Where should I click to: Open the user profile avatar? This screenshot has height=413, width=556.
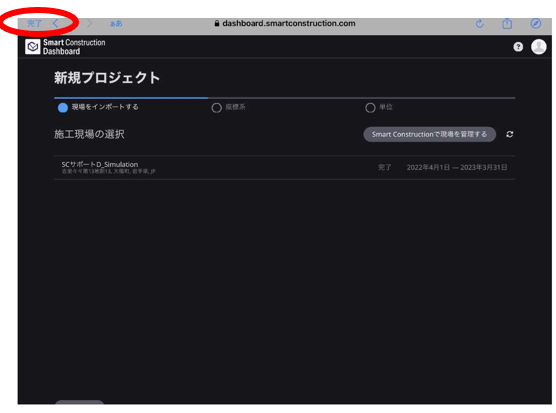click(x=539, y=47)
